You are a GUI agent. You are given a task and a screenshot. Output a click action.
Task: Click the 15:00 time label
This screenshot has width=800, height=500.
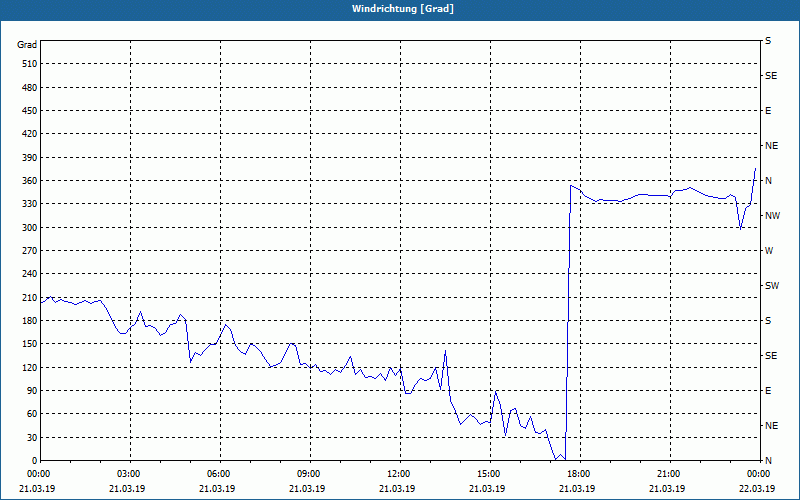(490, 474)
